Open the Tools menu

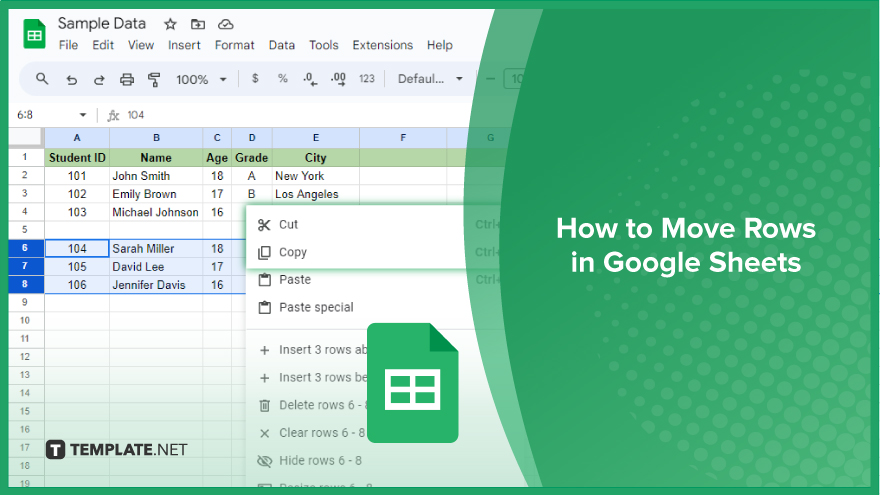click(324, 45)
